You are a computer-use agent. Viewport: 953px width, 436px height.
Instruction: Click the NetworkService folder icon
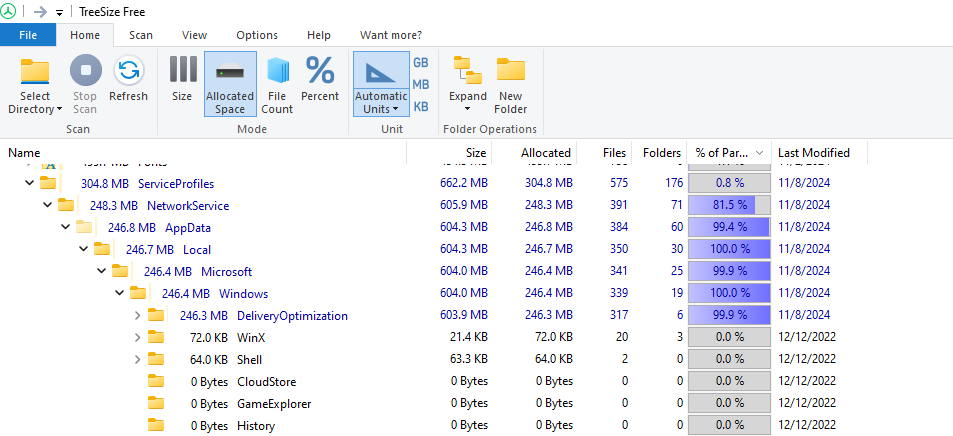coord(66,204)
